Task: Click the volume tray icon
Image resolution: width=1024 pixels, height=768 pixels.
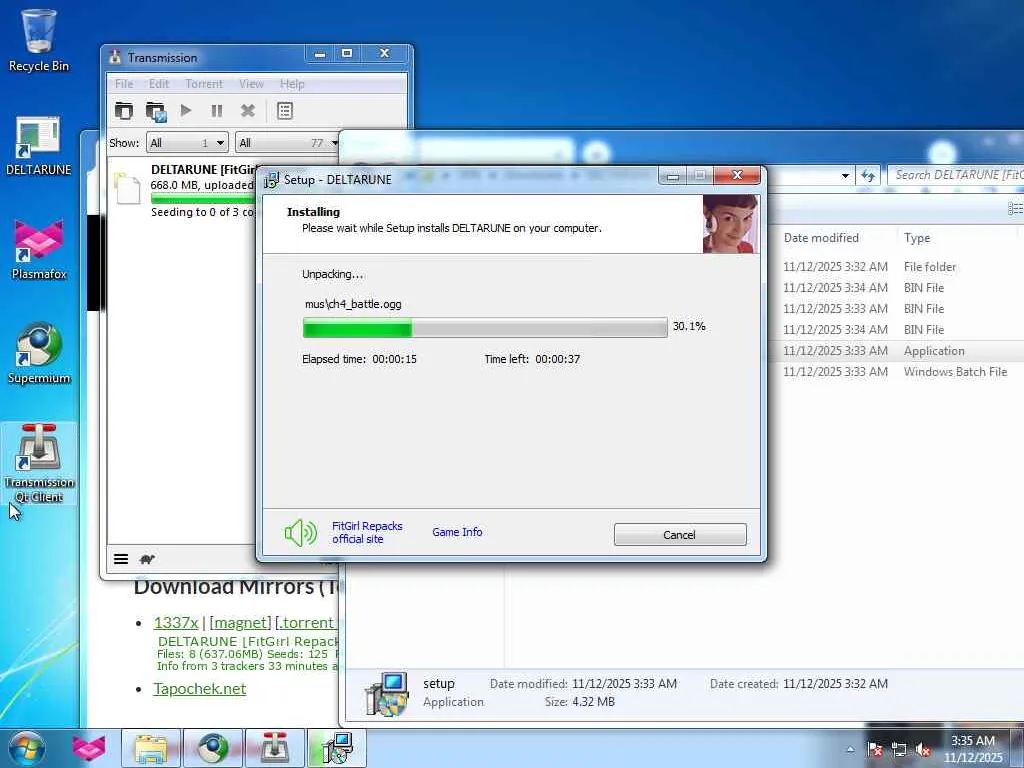Action: click(x=923, y=750)
